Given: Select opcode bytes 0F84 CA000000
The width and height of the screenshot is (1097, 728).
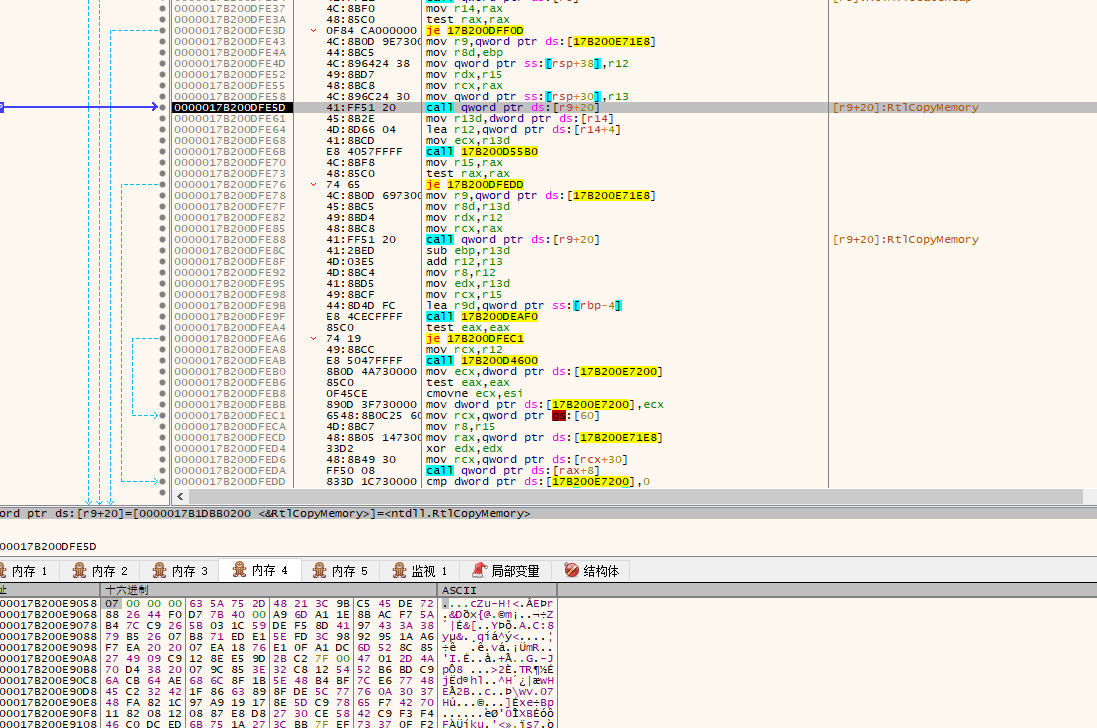Looking at the screenshot, I should tap(371, 31).
